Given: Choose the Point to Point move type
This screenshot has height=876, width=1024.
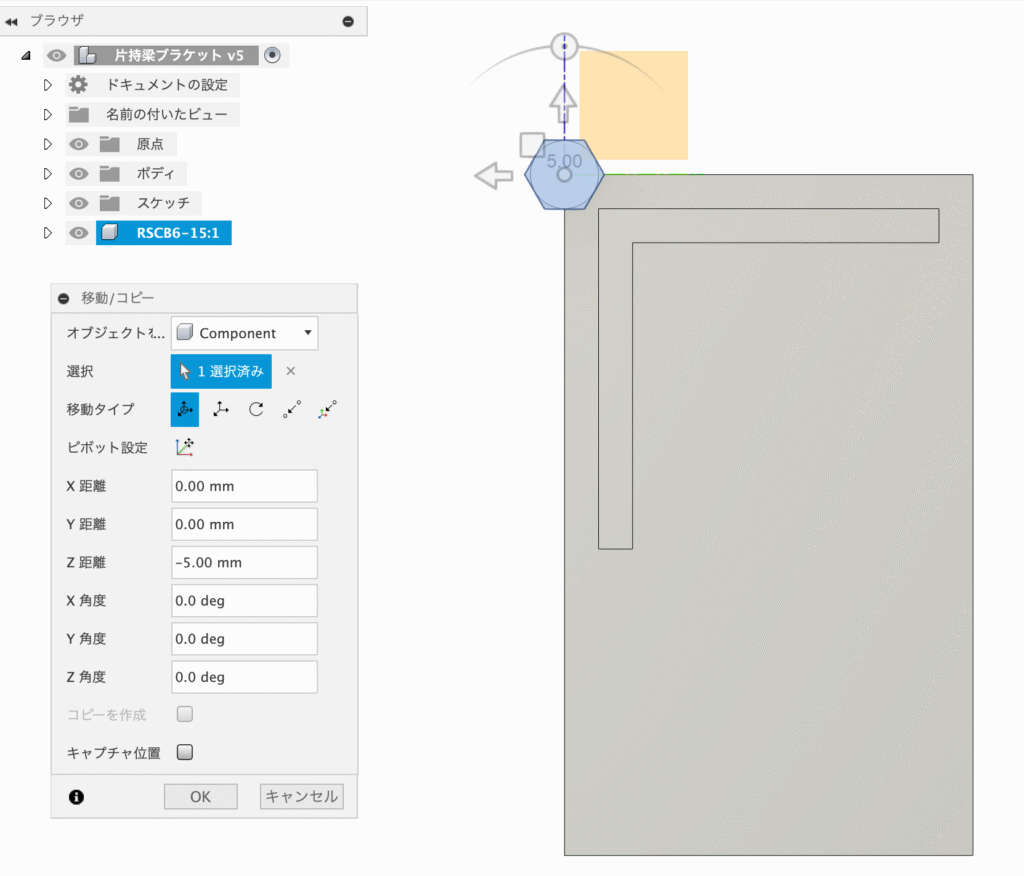Looking at the screenshot, I should point(291,409).
